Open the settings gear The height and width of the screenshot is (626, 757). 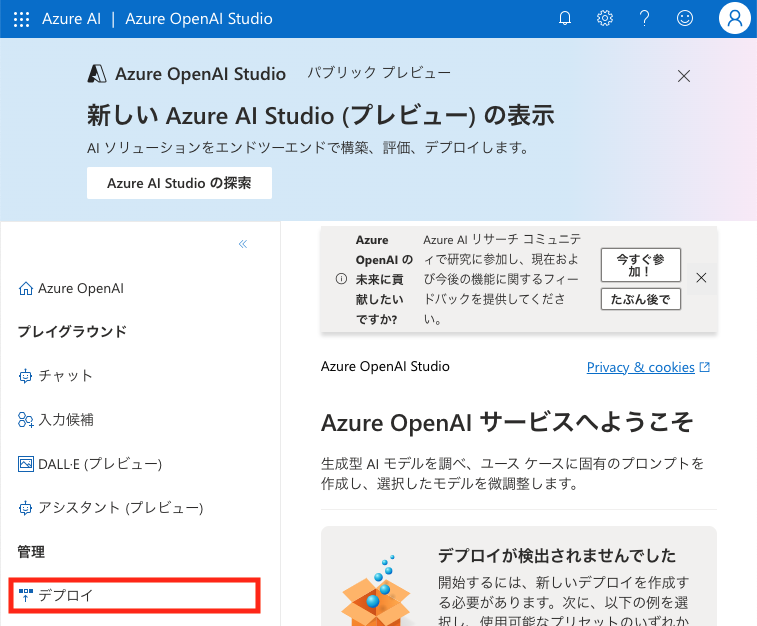605,19
